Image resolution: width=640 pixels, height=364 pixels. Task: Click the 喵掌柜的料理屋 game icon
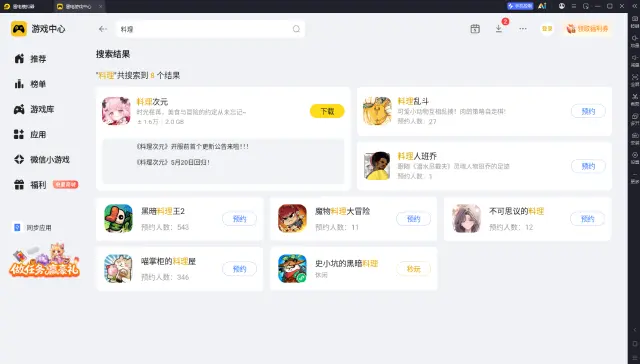coord(118,269)
